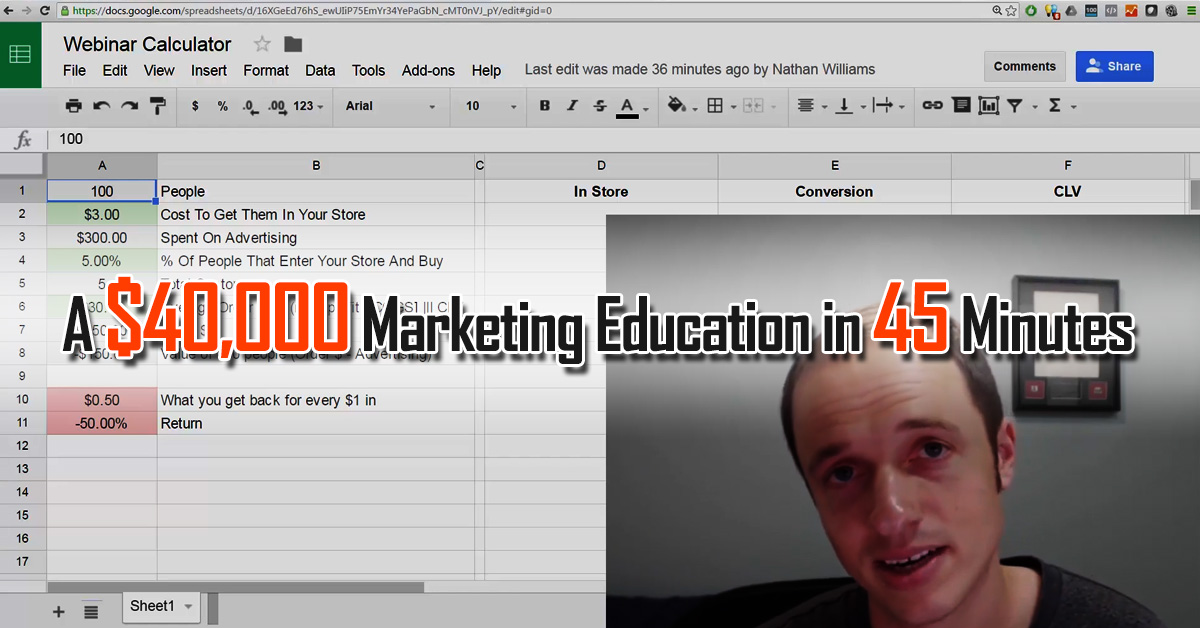Viewport: 1200px width, 628px height.
Task: Open the 123 more formats dropdown
Action: pos(308,106)
